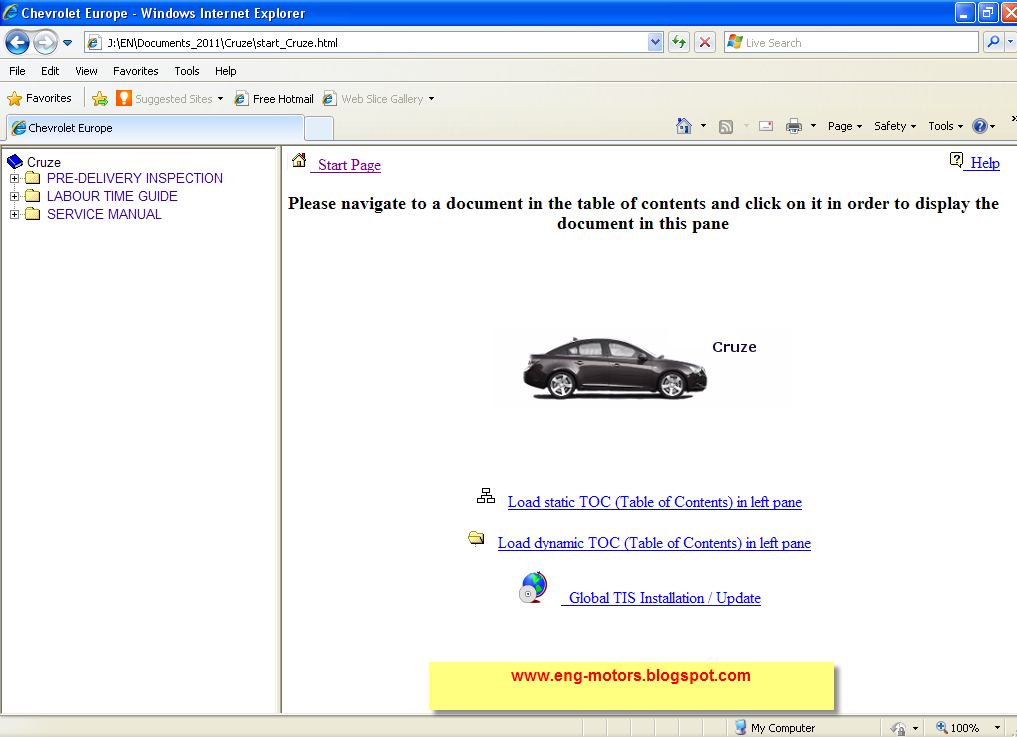Click the Print icon
1017x737 pixels.
793,126
